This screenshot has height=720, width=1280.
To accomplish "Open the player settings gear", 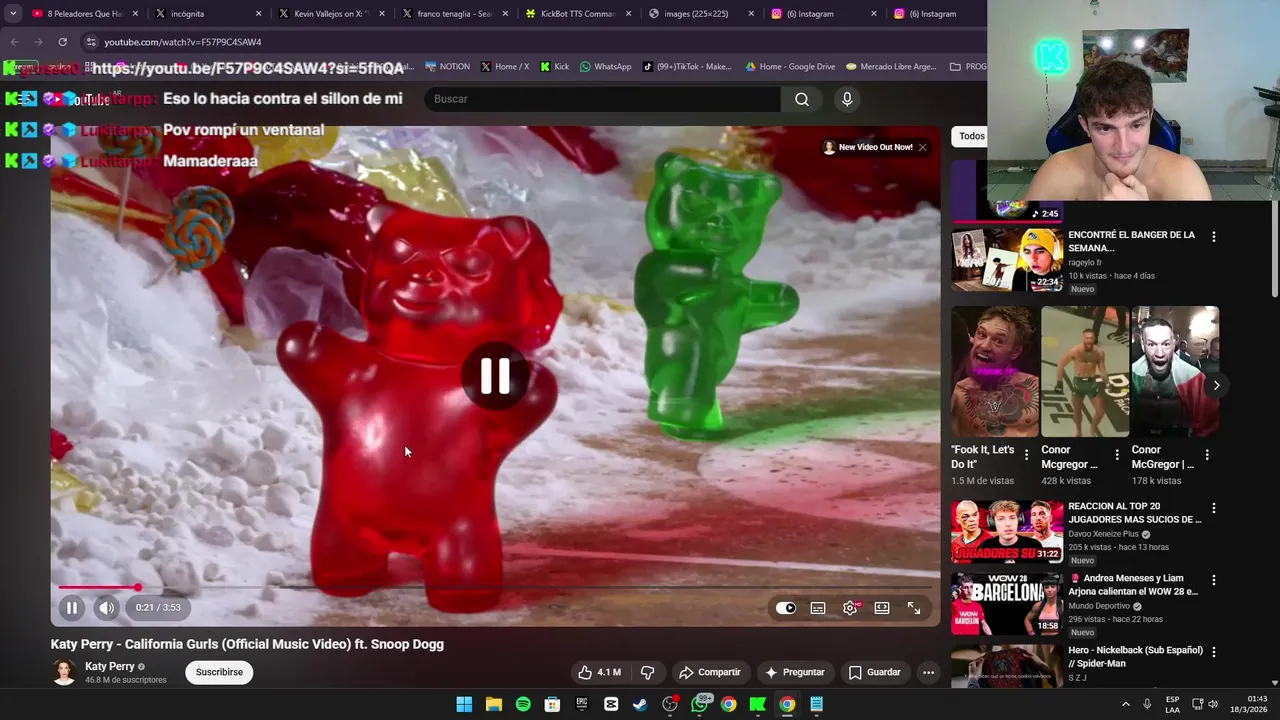I will coord(850,608).
